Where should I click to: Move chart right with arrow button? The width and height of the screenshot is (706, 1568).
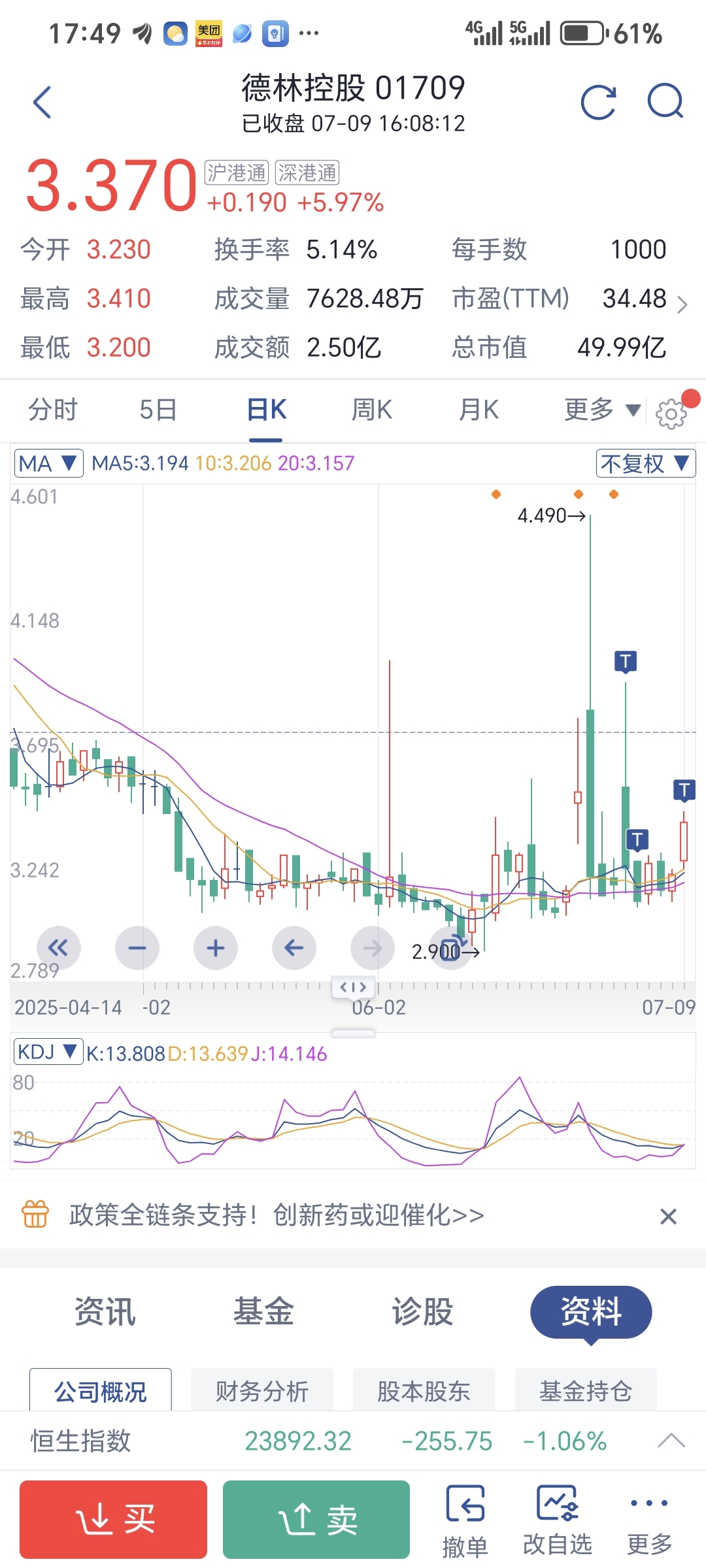[373, 948]
